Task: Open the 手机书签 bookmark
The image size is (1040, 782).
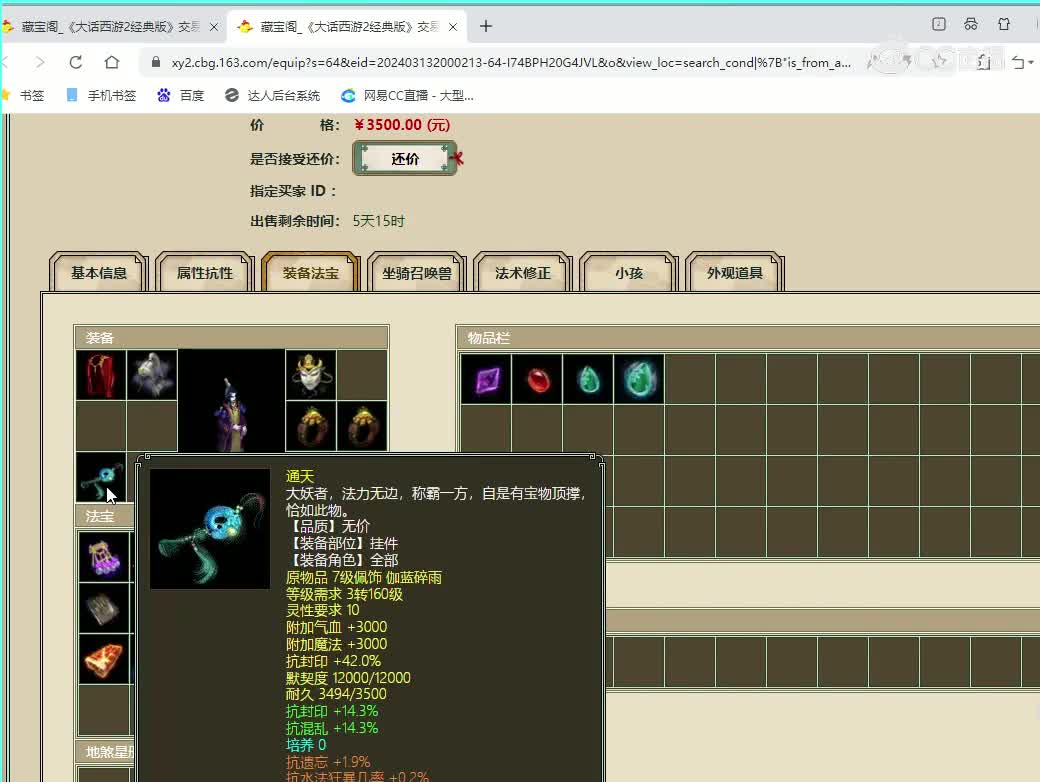Action: [x=101, y=96]
